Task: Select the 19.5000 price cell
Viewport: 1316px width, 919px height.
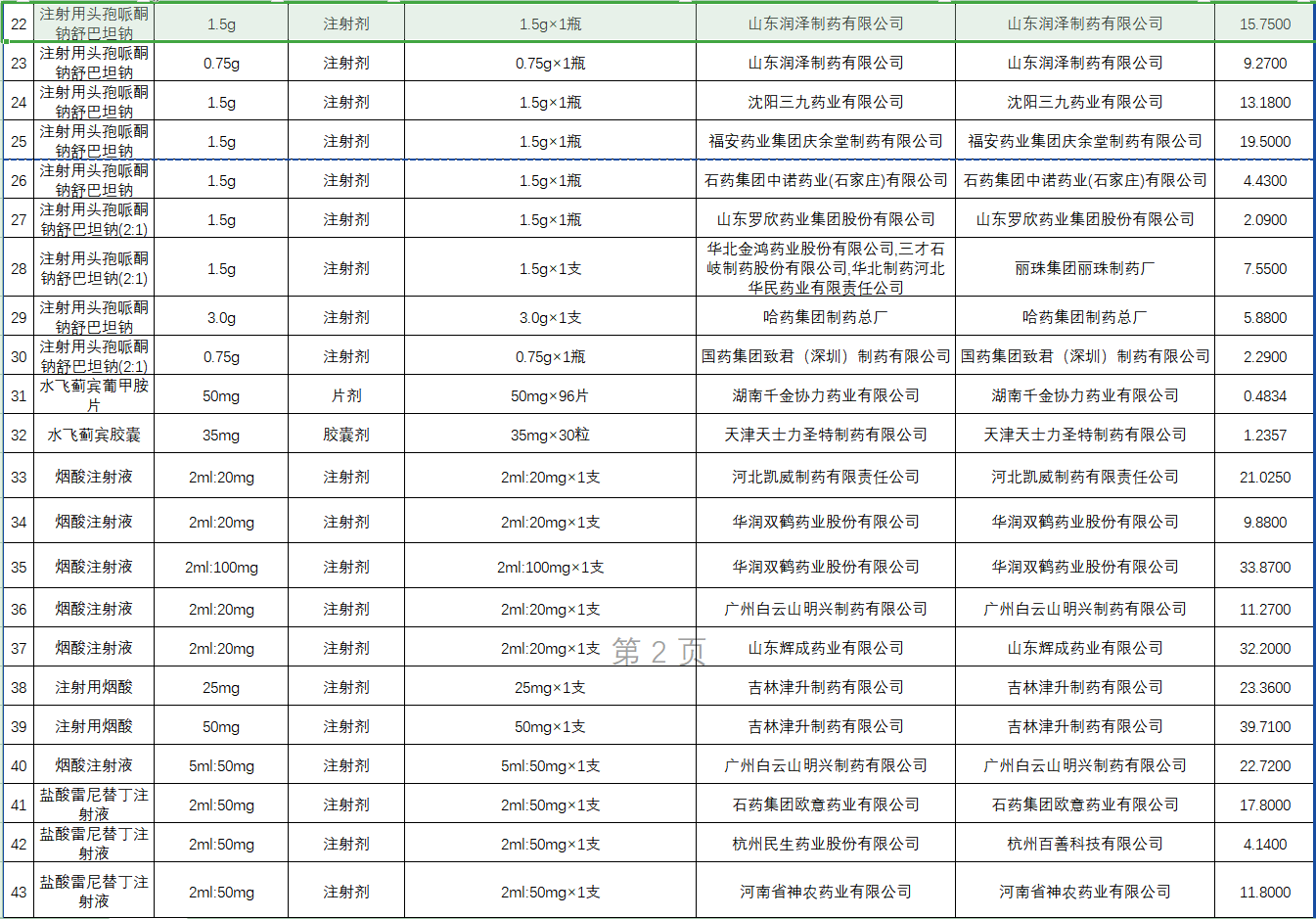Action: [1264, 141]
